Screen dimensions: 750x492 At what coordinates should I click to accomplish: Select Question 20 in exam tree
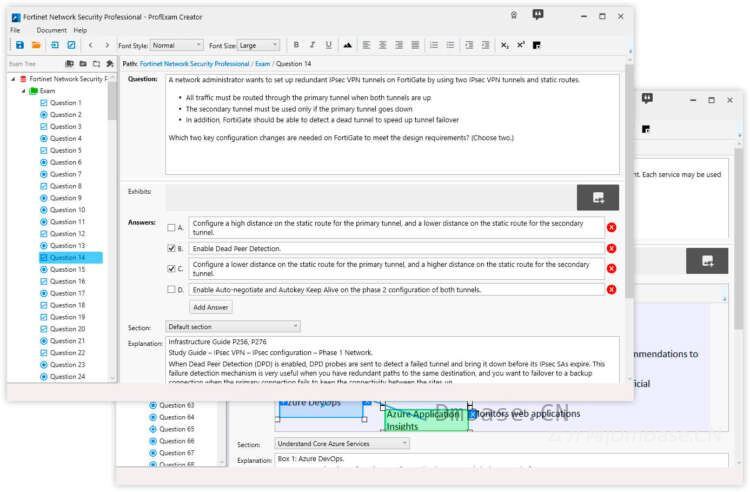pos(67,329)
